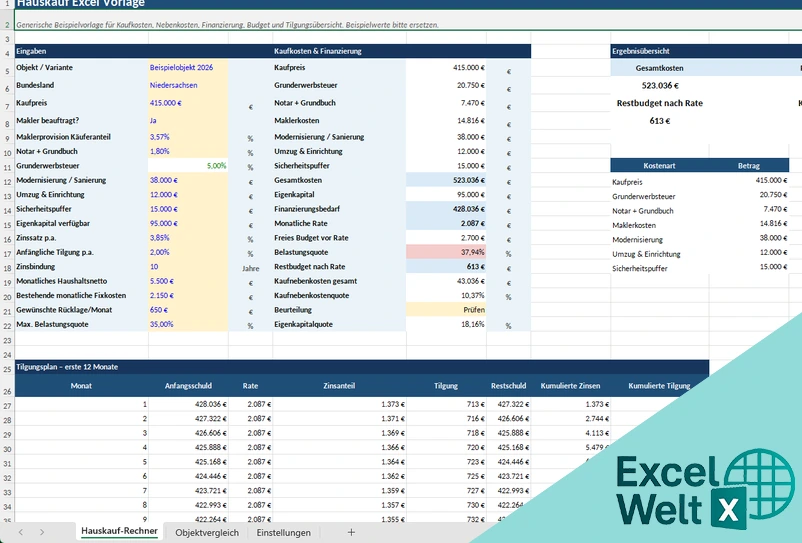
Task: Select the Max. Belastungsquote value 35,00%
Action: 188,324
